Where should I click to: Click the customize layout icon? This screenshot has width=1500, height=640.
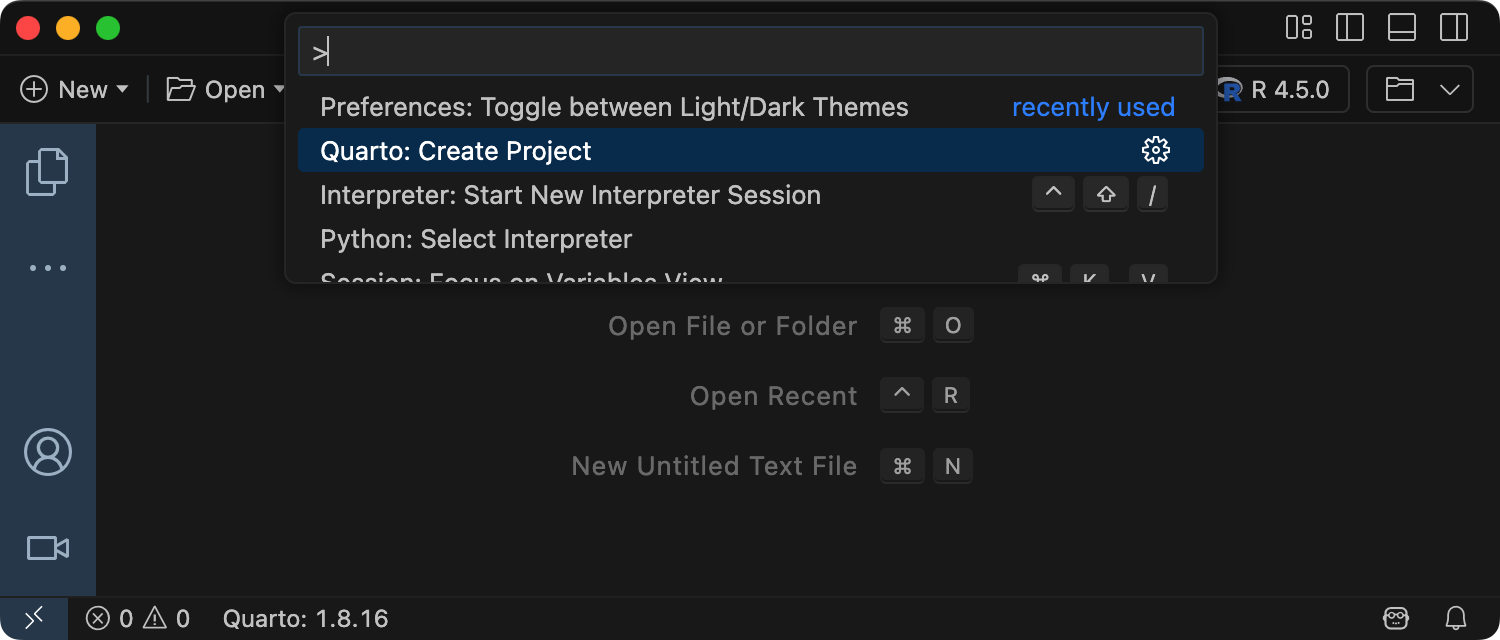[x=1299, y=28]
